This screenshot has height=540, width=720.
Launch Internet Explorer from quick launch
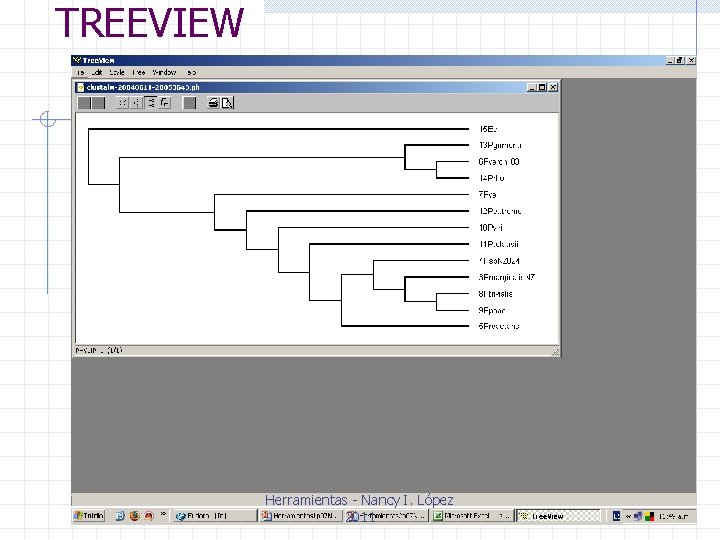[x=120, y=516]
